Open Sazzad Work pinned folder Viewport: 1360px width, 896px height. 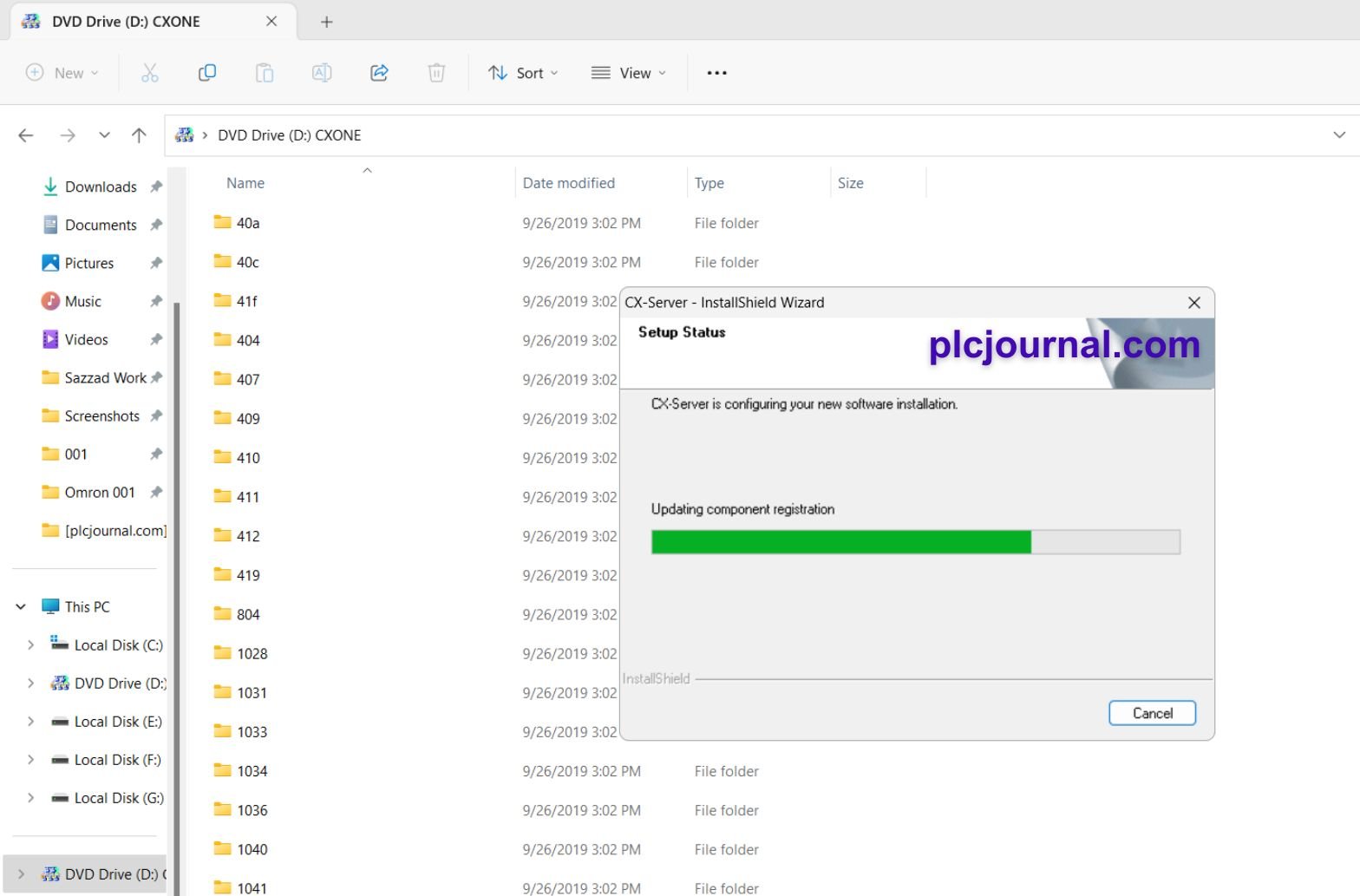point(95,377)
